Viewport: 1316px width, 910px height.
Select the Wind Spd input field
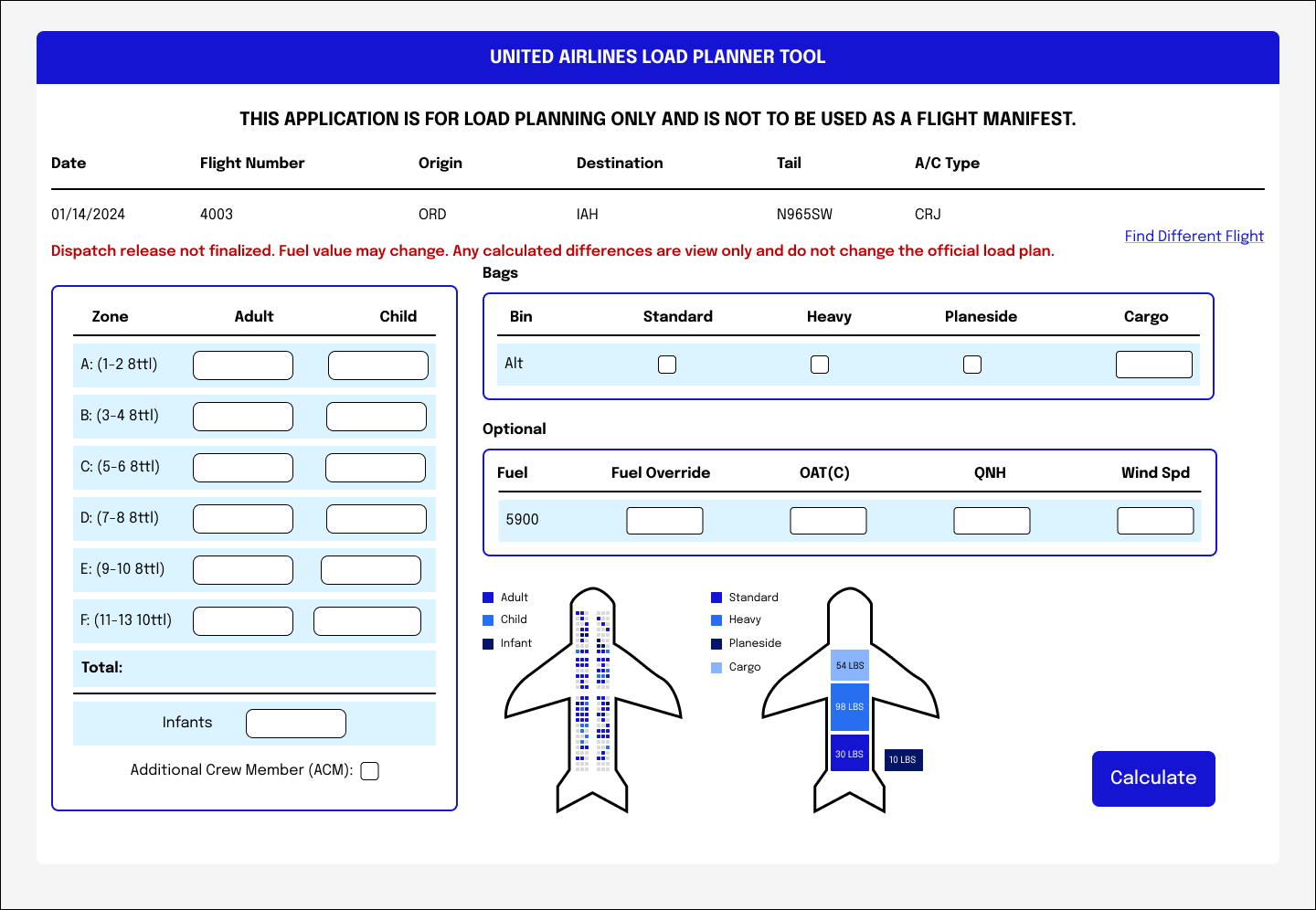[1155, 521]
